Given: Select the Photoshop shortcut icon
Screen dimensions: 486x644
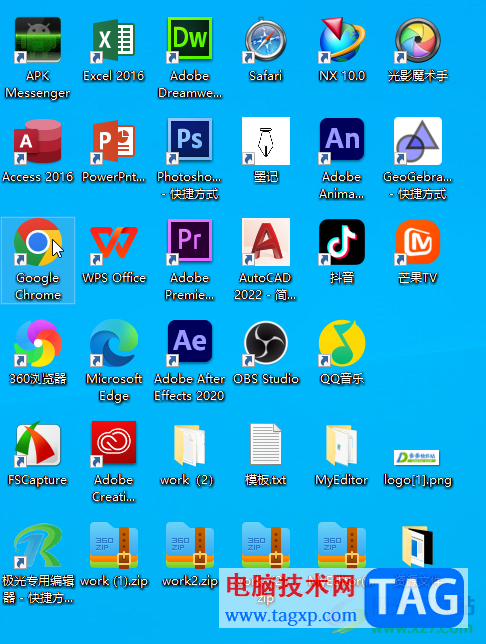Looking at the screenshot, I should (x=190, y=141).
